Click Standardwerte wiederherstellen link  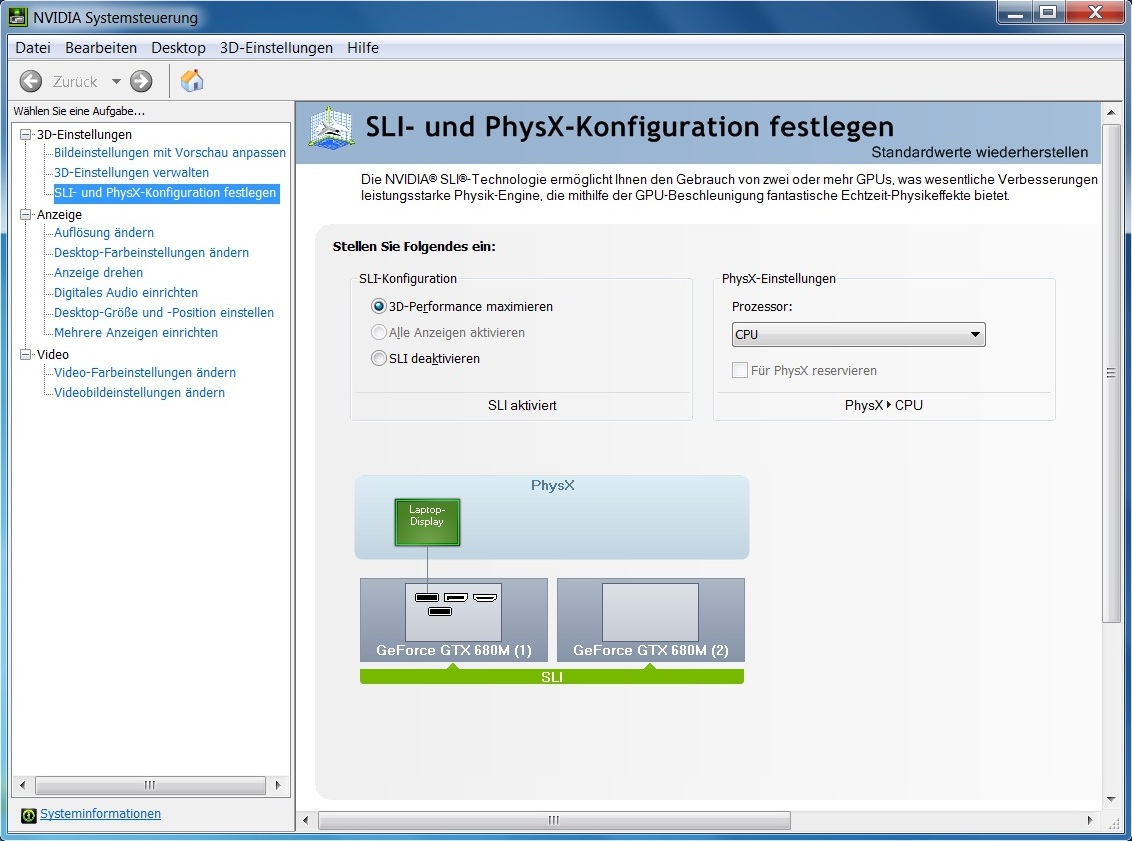980,152
